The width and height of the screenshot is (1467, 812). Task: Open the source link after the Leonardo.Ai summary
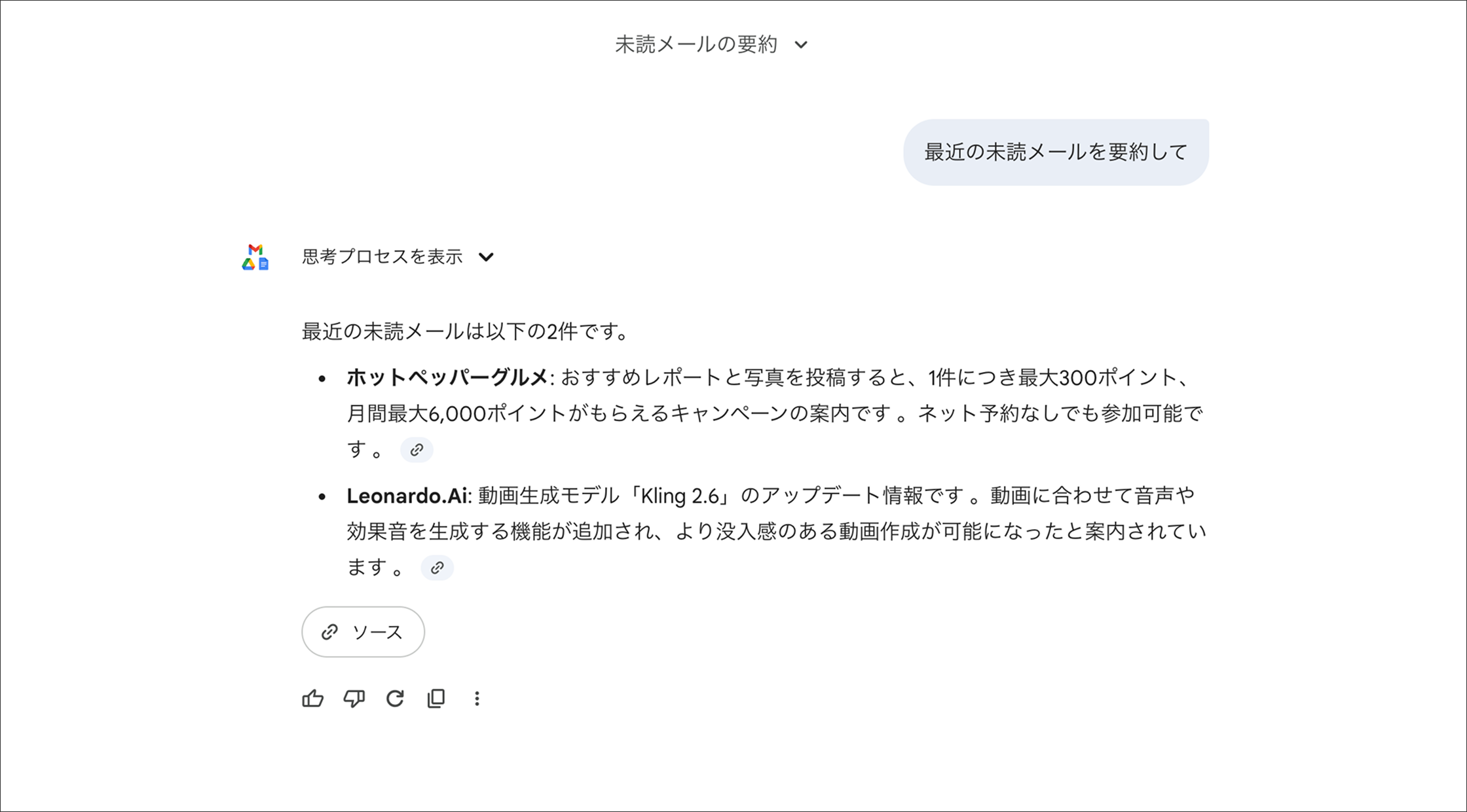point(437,568)
